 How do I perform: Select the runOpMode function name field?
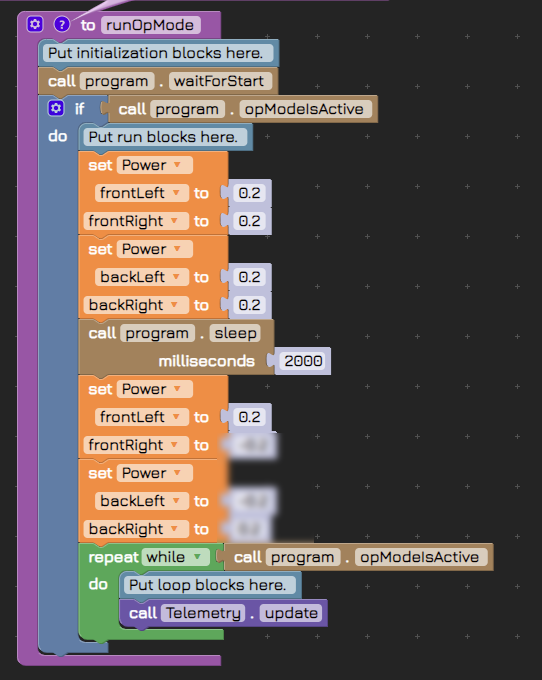click(x=150, y=25)
